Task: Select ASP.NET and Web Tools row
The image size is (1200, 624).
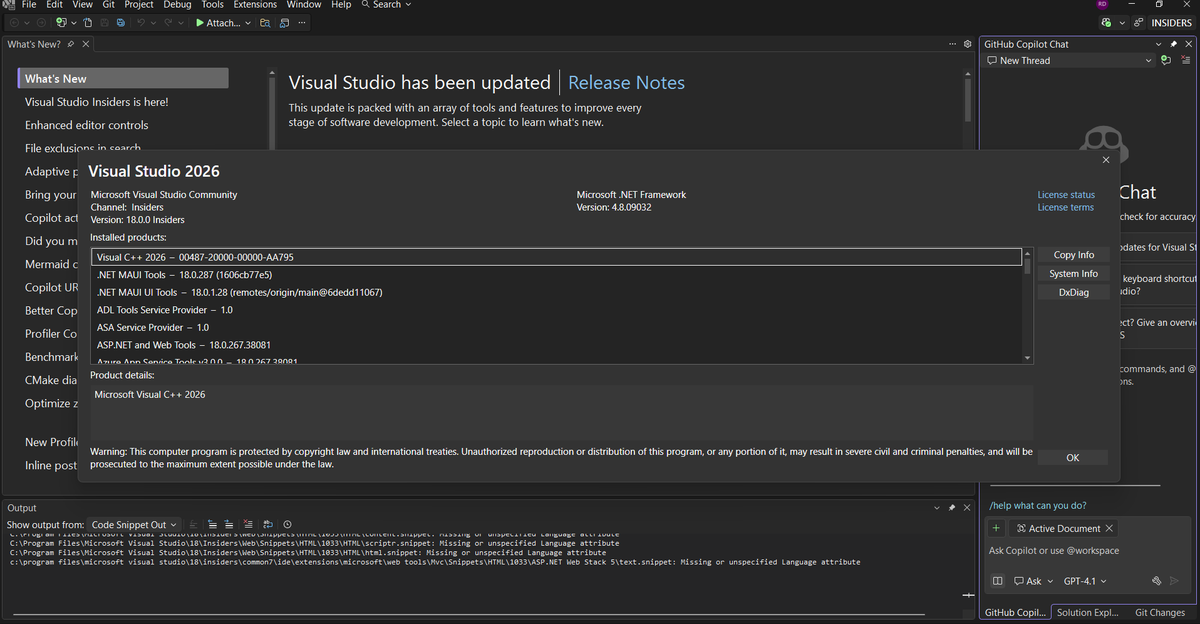Action: [557, 345]
